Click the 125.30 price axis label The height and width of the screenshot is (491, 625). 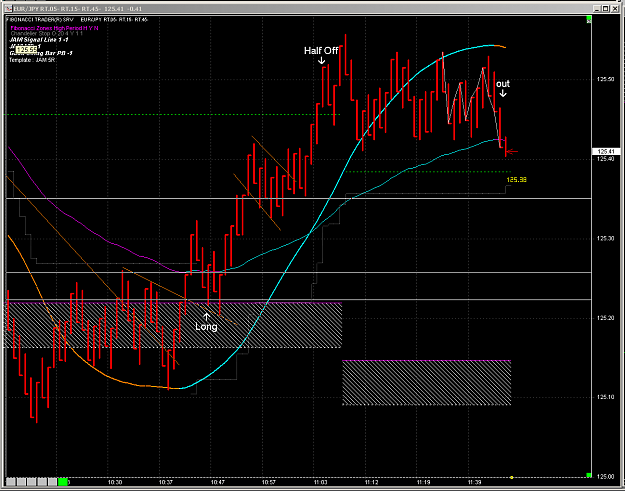click(605, 238)
